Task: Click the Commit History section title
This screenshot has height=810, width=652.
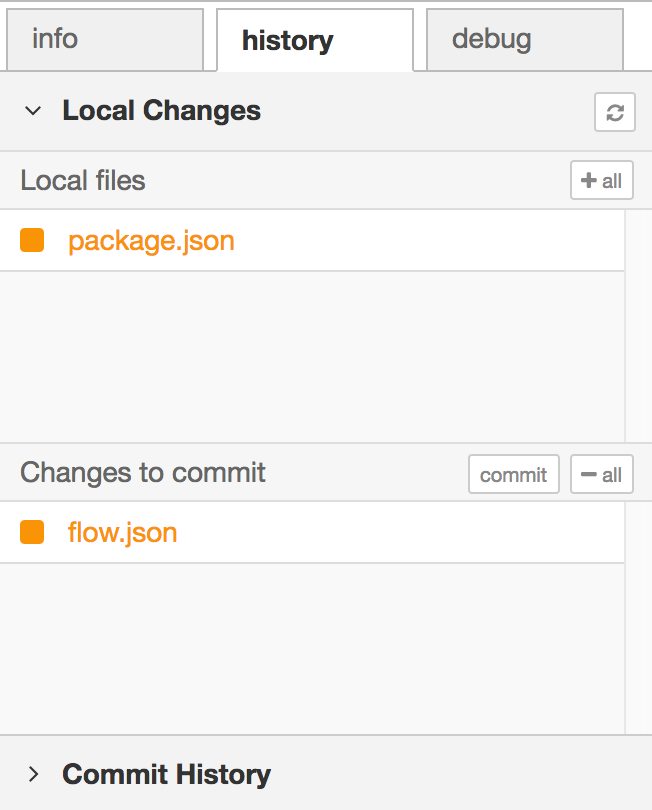Action: coord(166,774)
